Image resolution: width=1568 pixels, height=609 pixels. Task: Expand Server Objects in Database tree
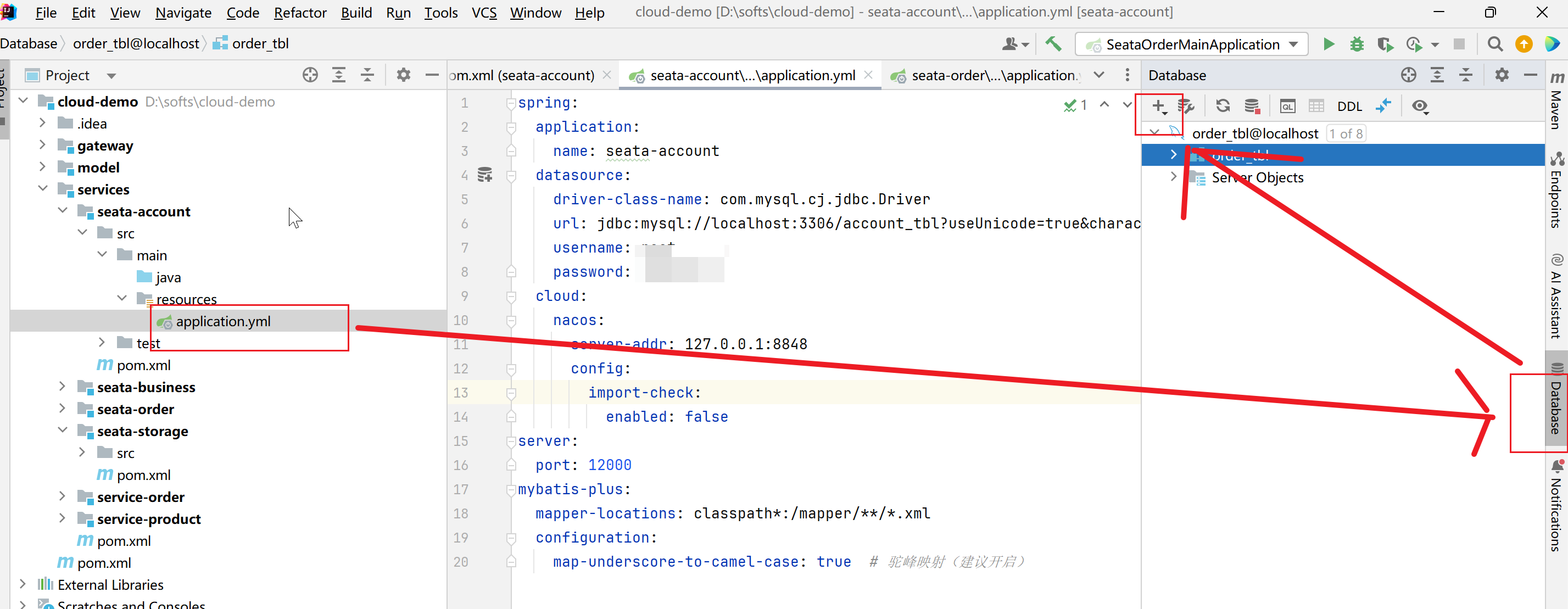click(1173, 177)
